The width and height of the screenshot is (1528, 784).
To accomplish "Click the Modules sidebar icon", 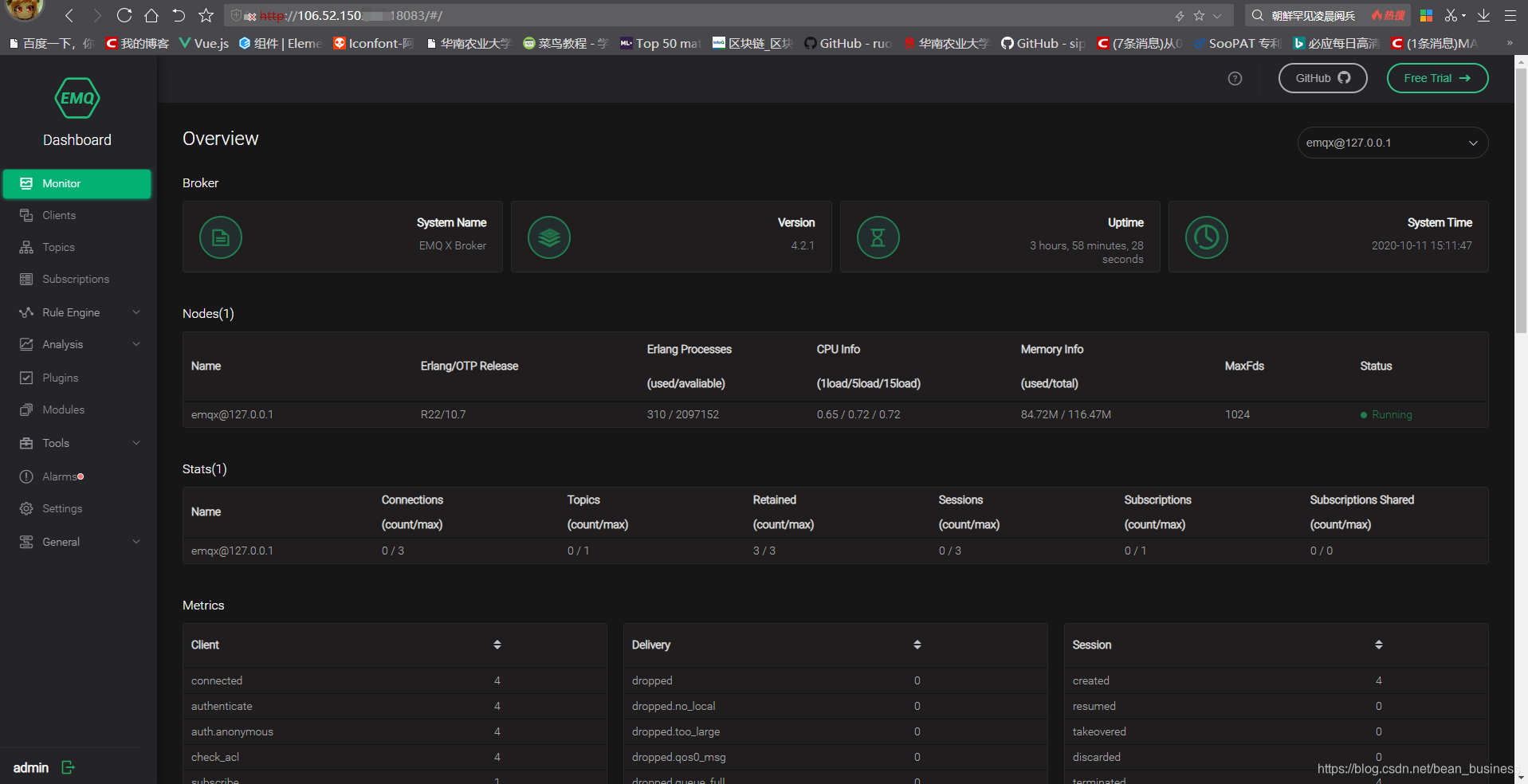I will [x=26, y=410].
